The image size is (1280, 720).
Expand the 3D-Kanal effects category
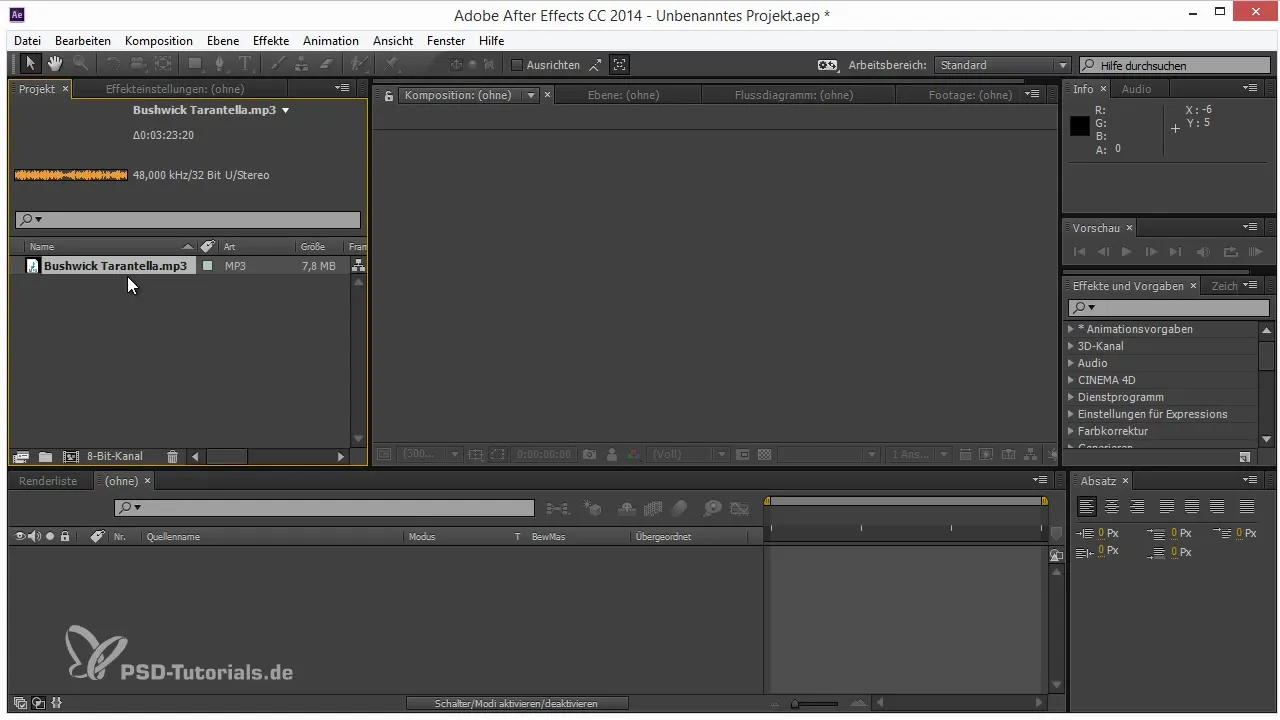1071,346
